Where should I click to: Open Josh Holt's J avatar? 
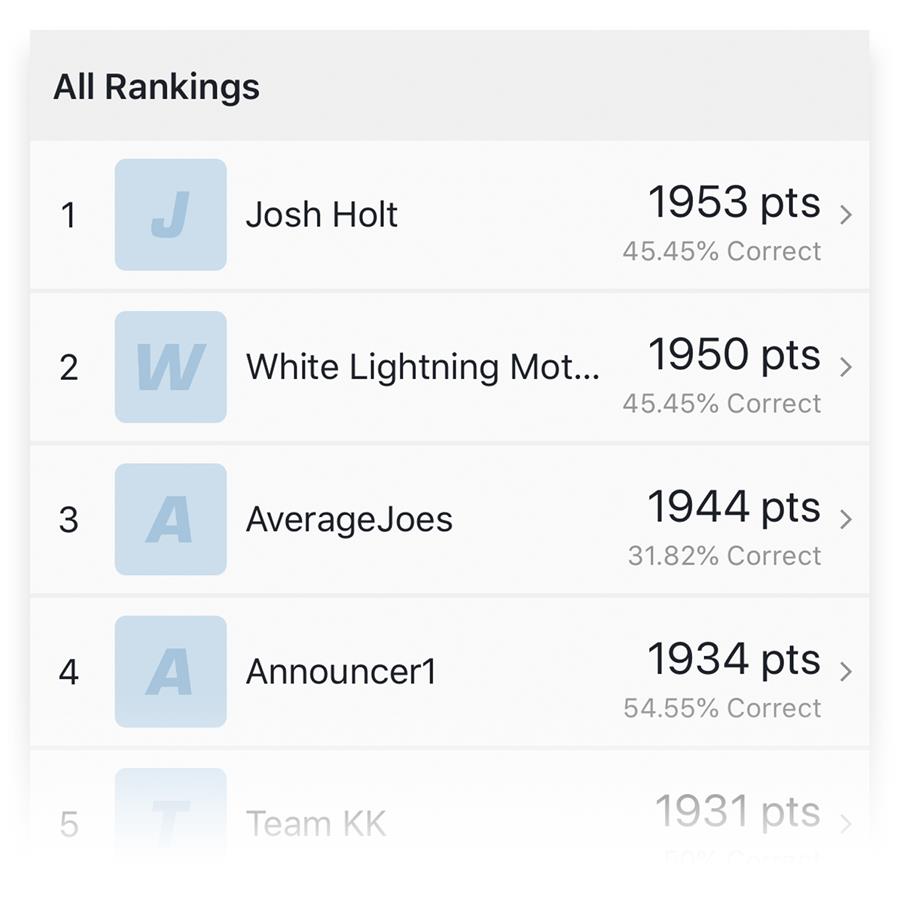170,215
